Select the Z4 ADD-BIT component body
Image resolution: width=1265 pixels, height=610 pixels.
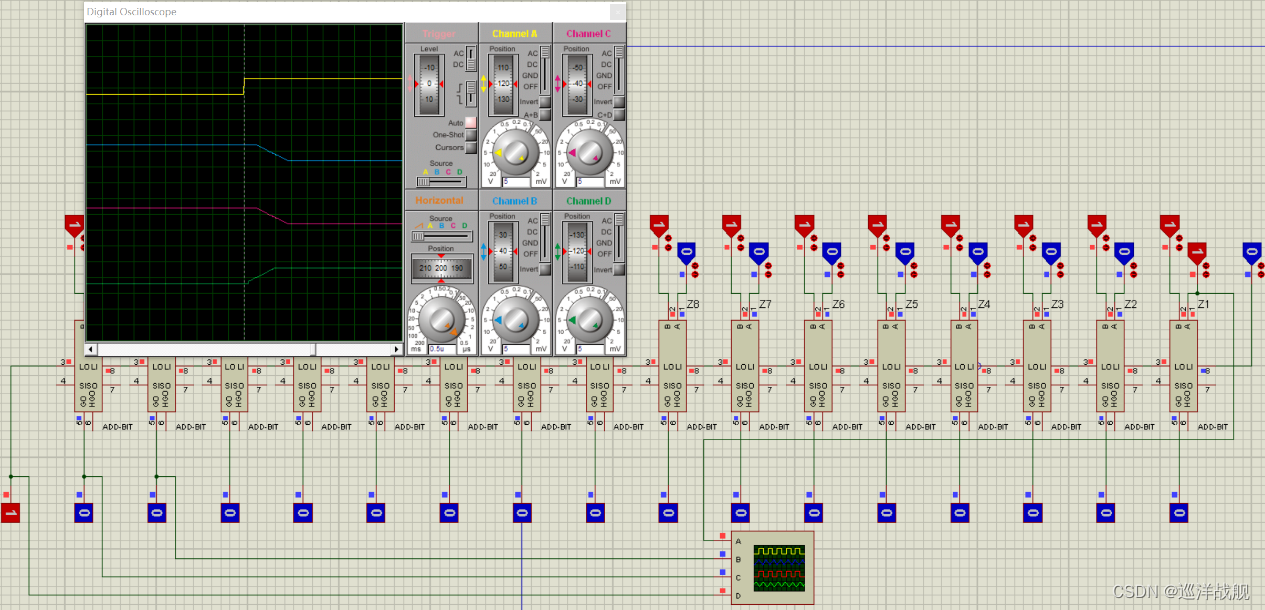[965, 365]
